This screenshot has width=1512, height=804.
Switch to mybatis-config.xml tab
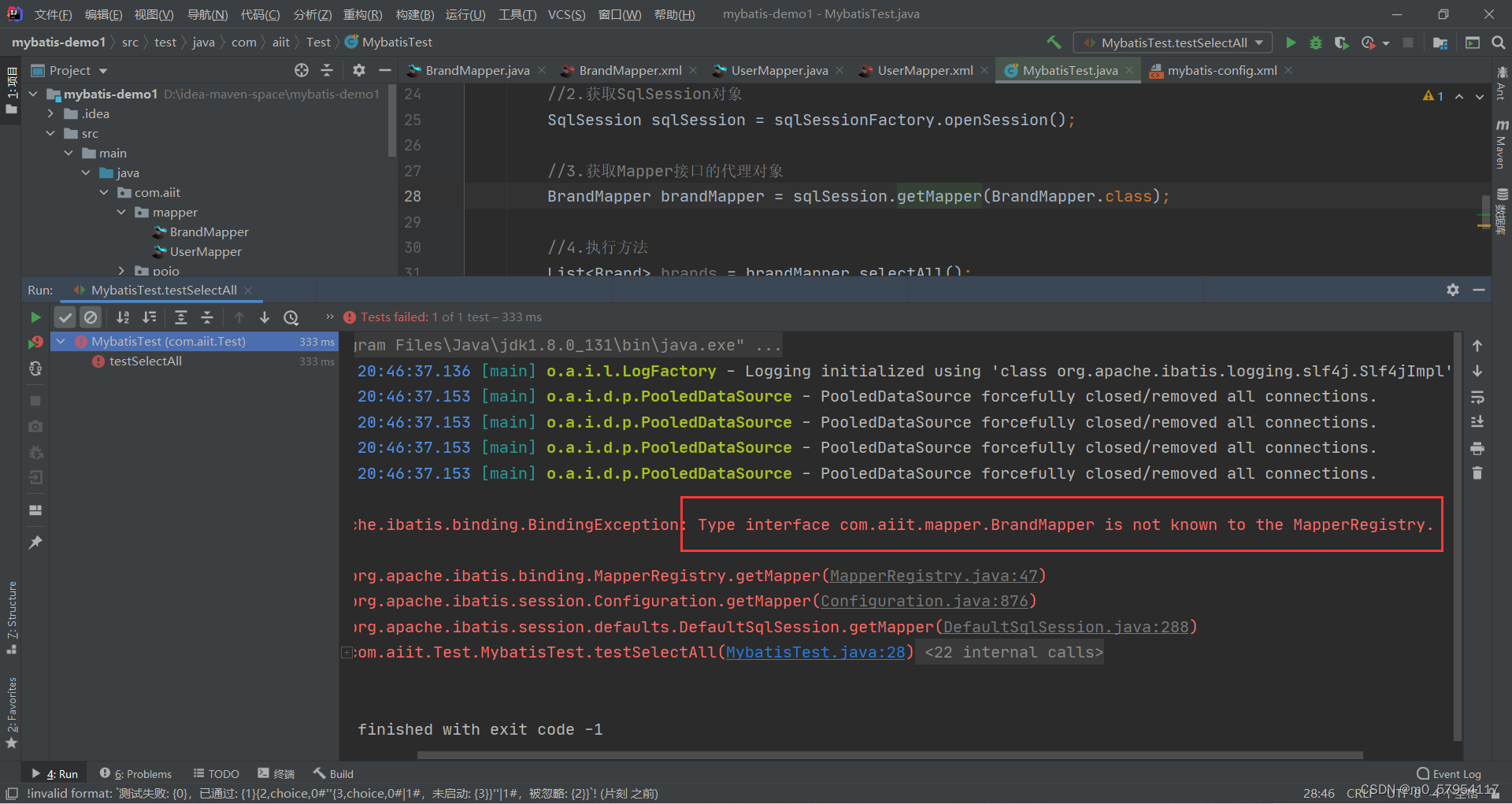coord(1221,70)
